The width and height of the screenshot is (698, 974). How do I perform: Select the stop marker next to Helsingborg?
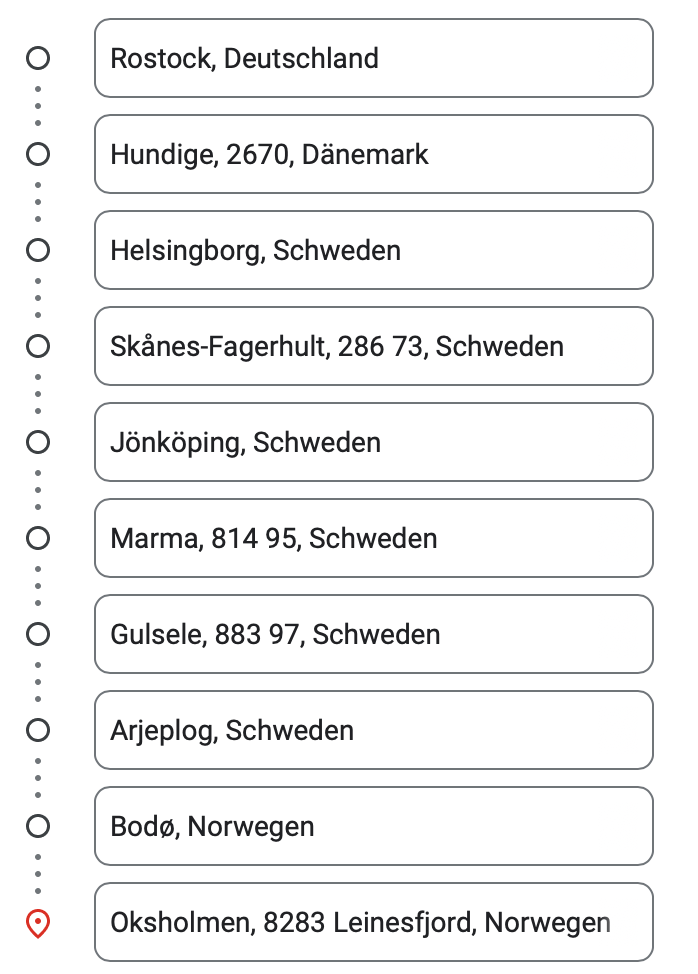[38, 250]
